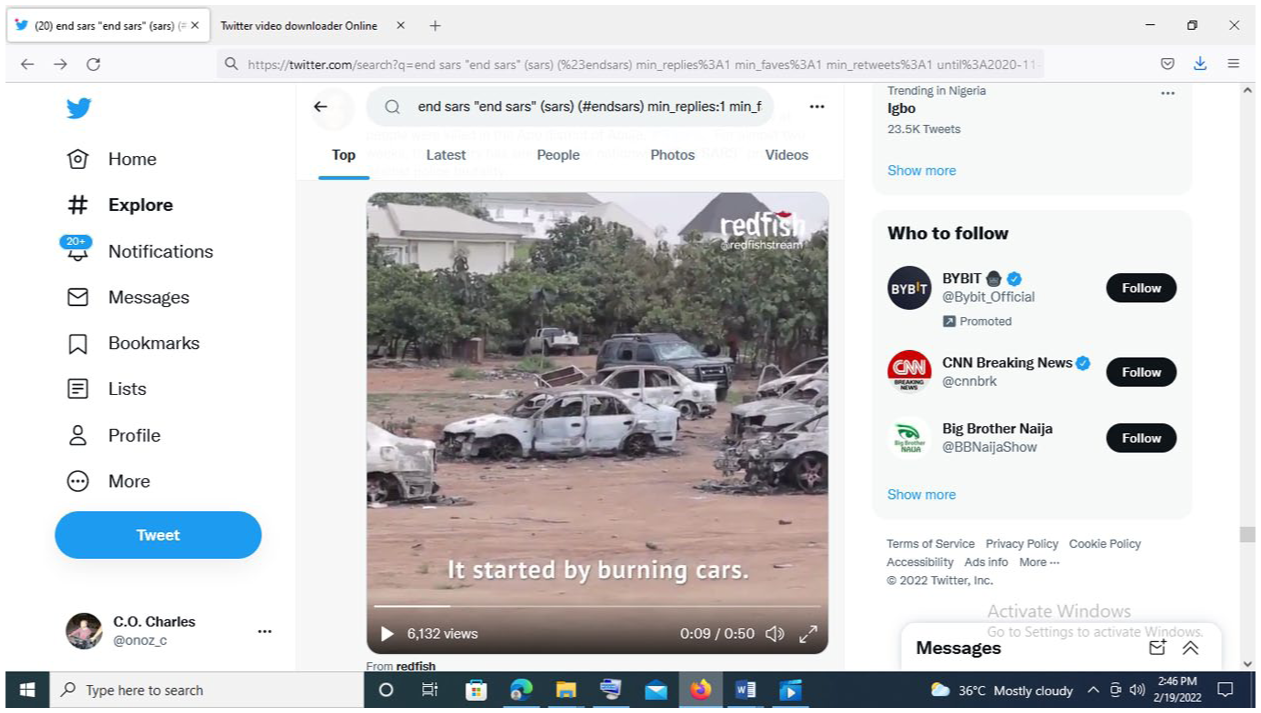Screen dimensions: 1261x713
Task: Open new message compose icon in Messages
Action: coord(1157,648)
